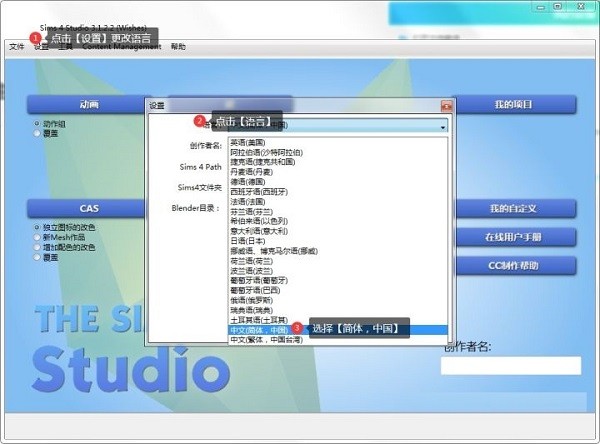Choose 葡萄牙语(葡萄牙) language

click(338, 281)
